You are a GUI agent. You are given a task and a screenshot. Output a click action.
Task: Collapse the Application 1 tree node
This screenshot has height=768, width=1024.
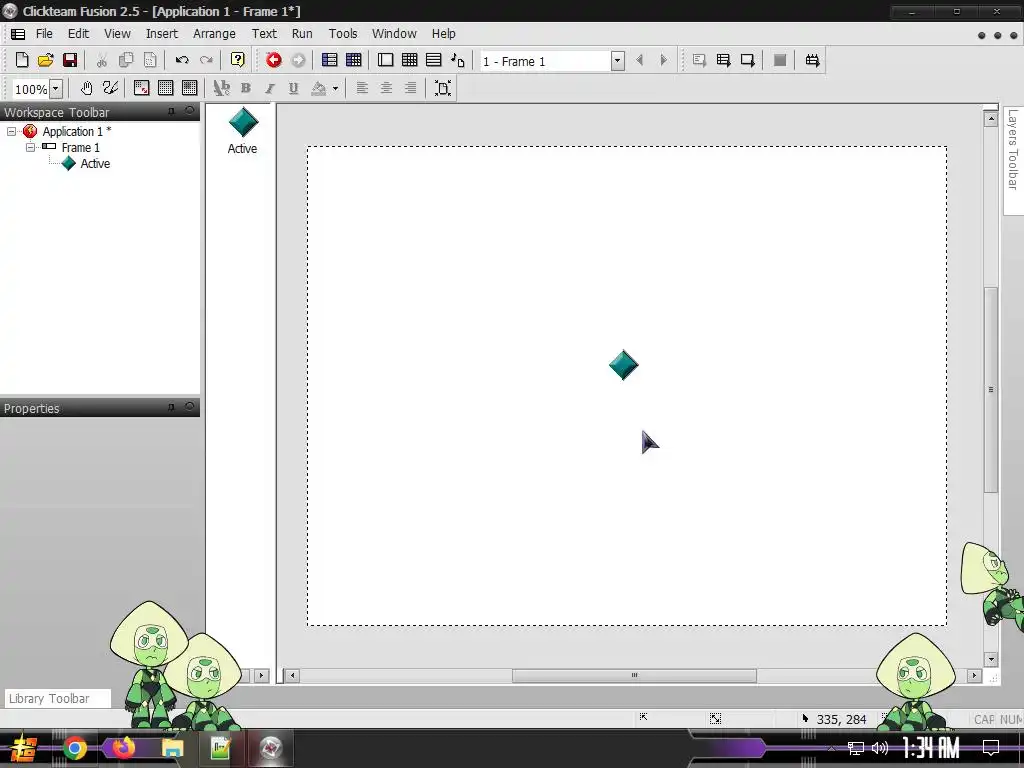(x=11, y=131)
